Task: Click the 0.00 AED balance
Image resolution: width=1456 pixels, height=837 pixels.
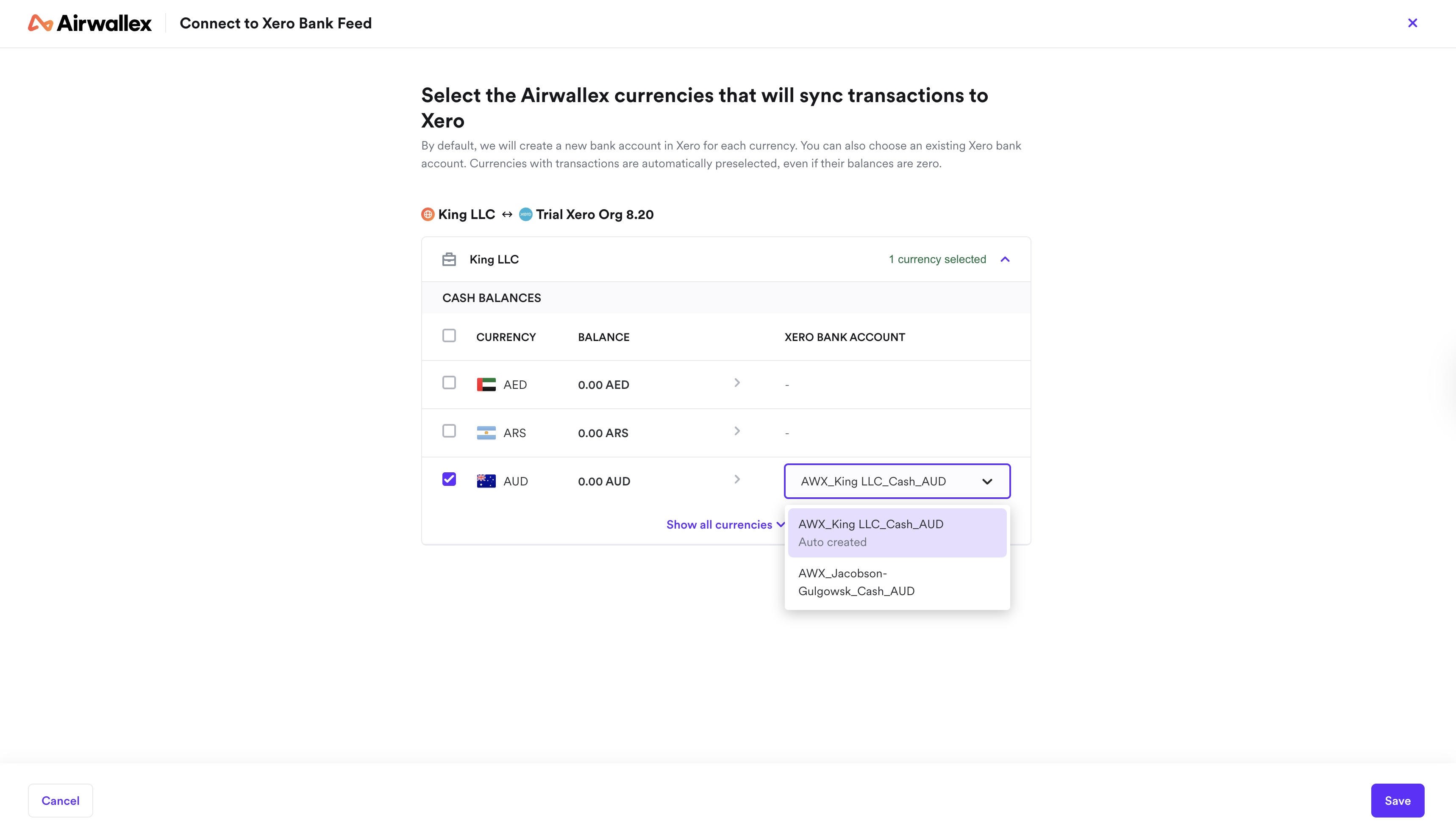Action: click(x=603, y=385)
